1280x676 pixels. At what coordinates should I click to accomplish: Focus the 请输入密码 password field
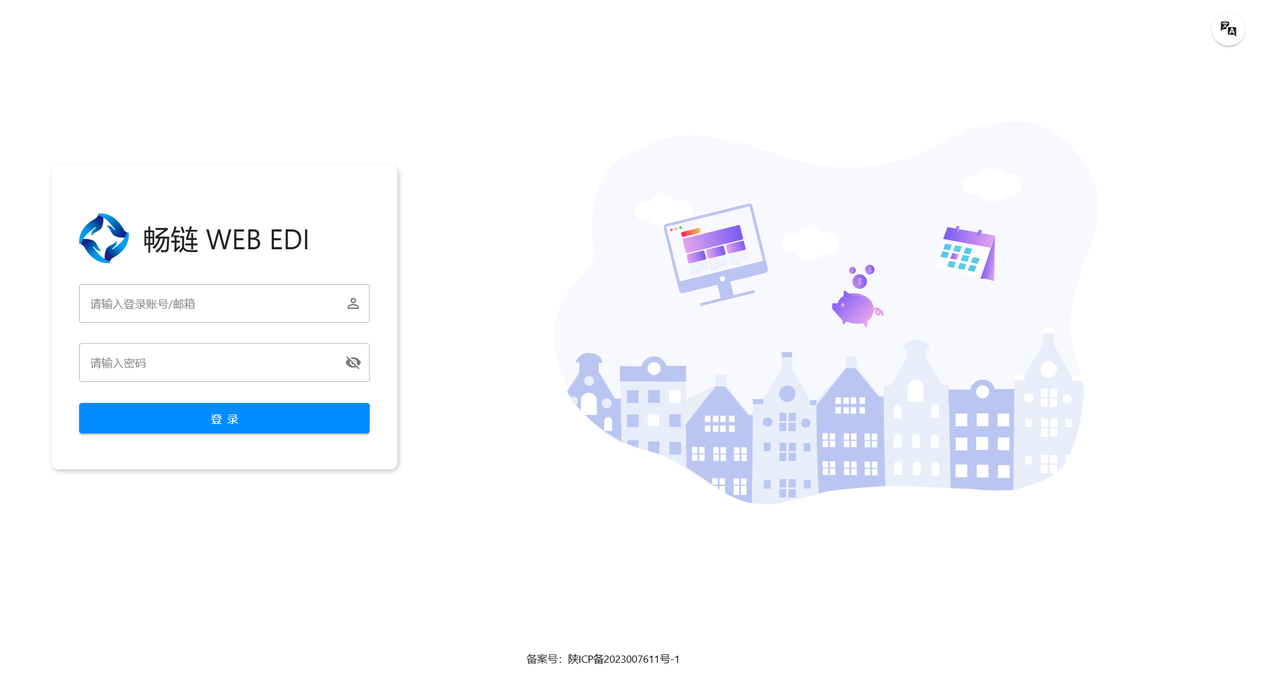point(224,362)
